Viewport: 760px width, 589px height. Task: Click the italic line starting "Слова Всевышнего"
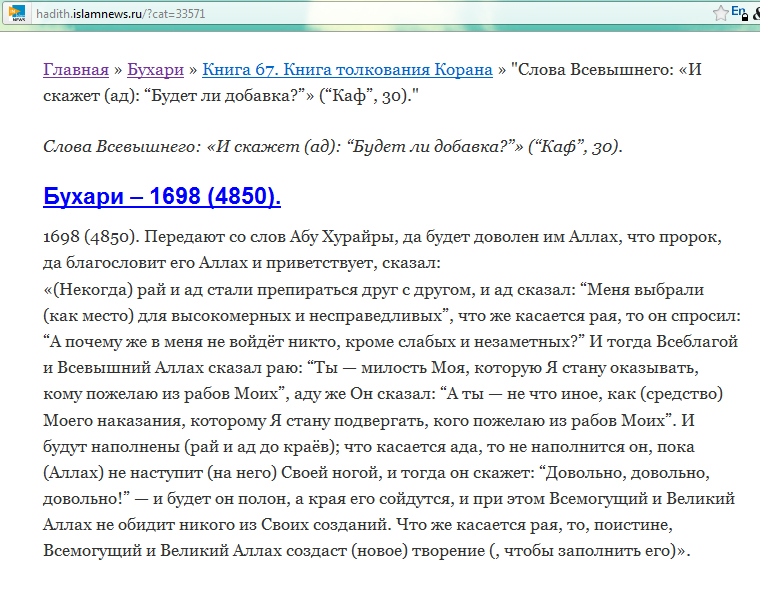[332, 146]
